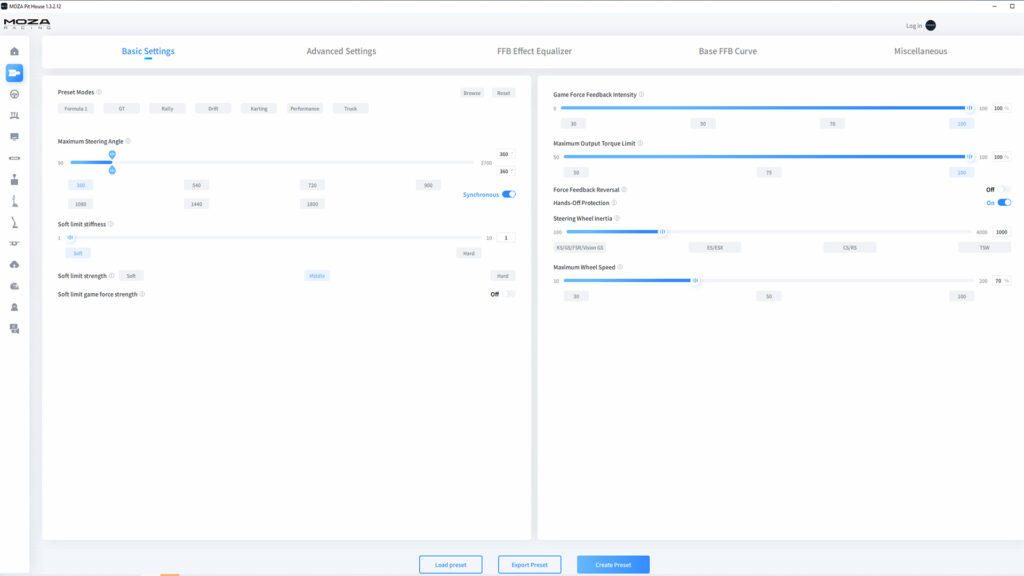Open the steering wheel settings sidebar icon
Image resolution: width=1024 pixels, height=576 pixels.
[x=14, y=94]
